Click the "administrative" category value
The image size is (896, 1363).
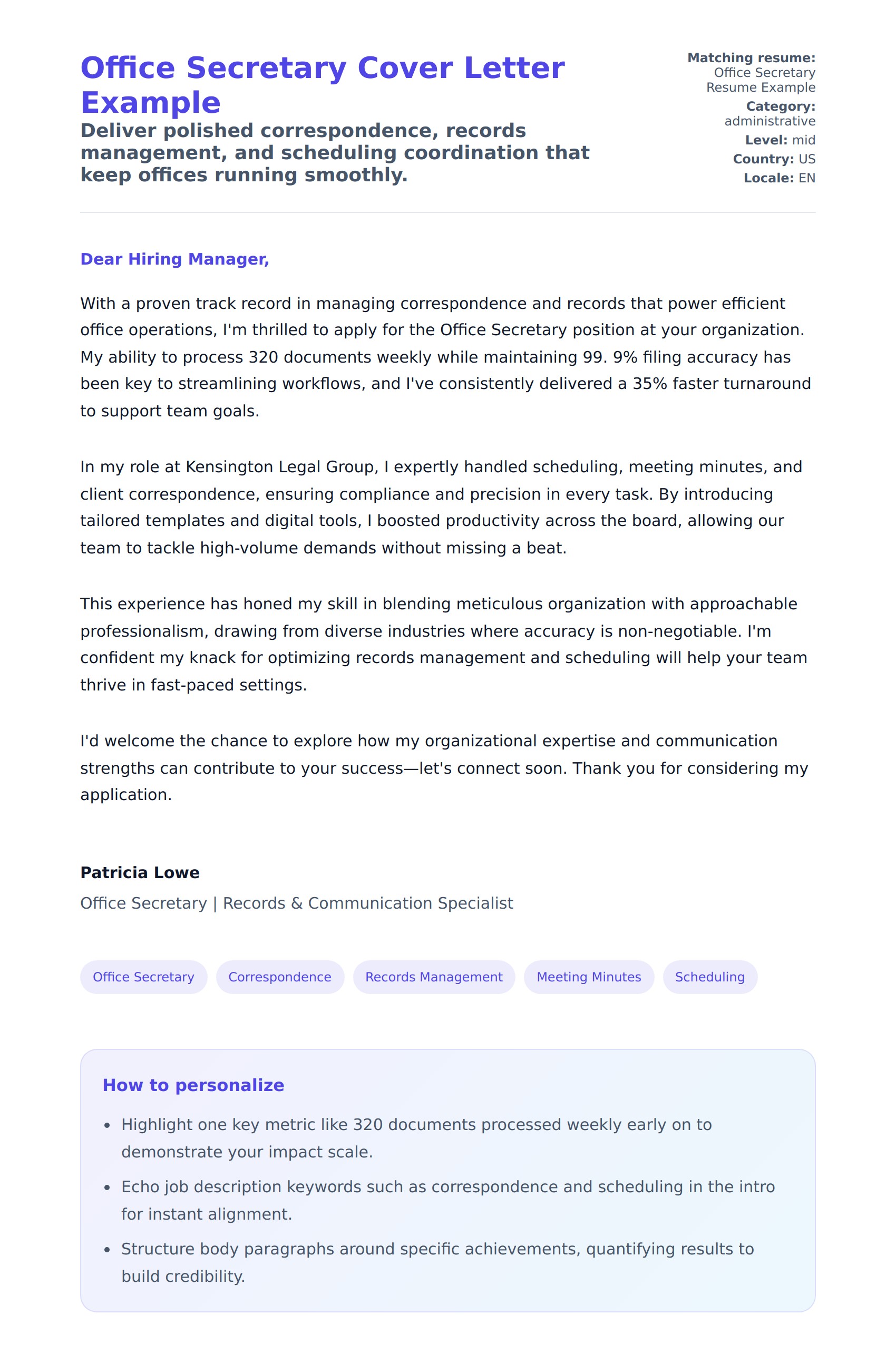pyautogui.click(x=770, y=121)
